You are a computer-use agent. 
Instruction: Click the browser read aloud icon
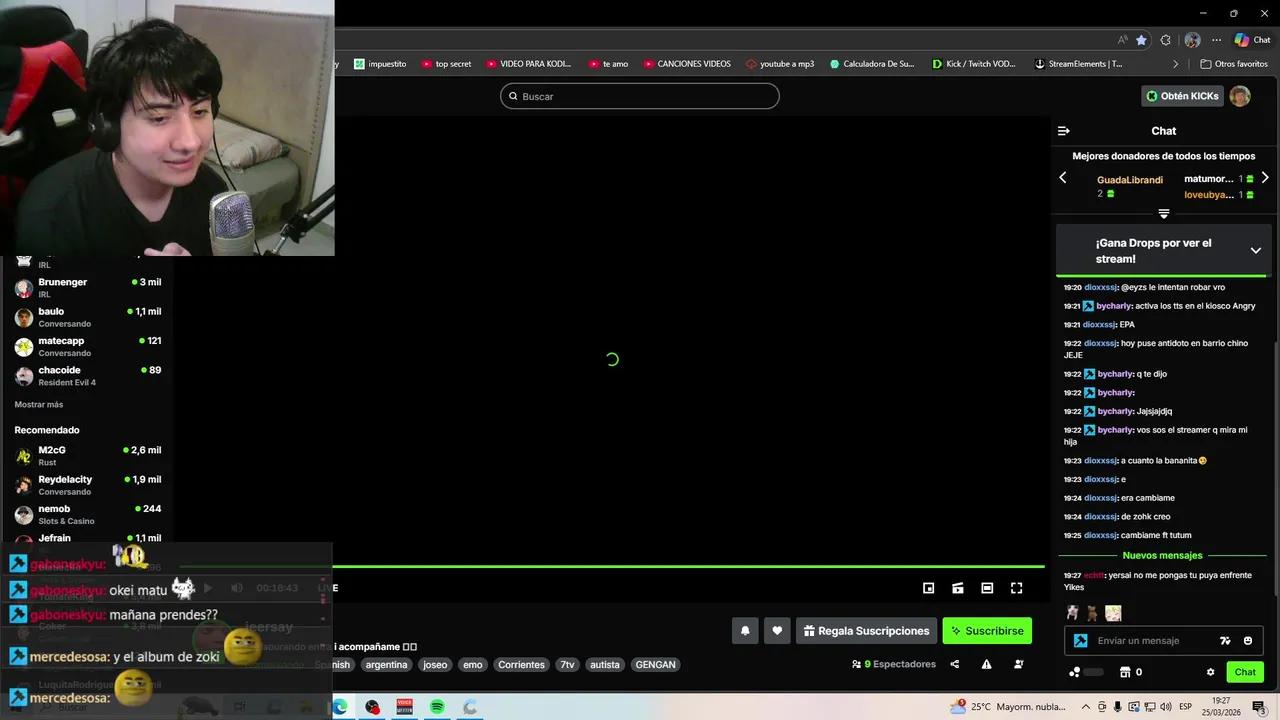click(x=1121, y=40)
